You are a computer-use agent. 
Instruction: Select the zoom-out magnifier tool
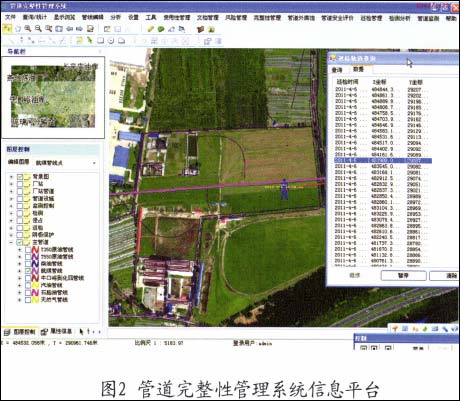pyautogui.click(x=38, y=29)
